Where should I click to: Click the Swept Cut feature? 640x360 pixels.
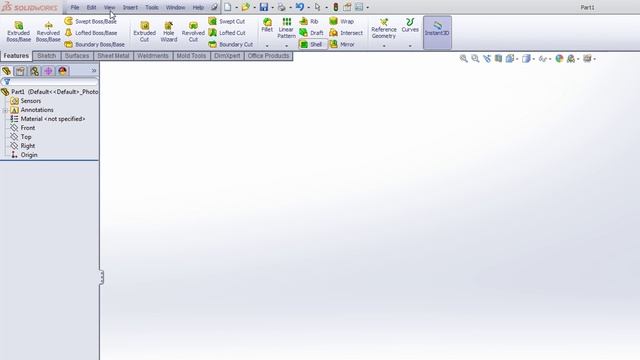tap(227, 21)
